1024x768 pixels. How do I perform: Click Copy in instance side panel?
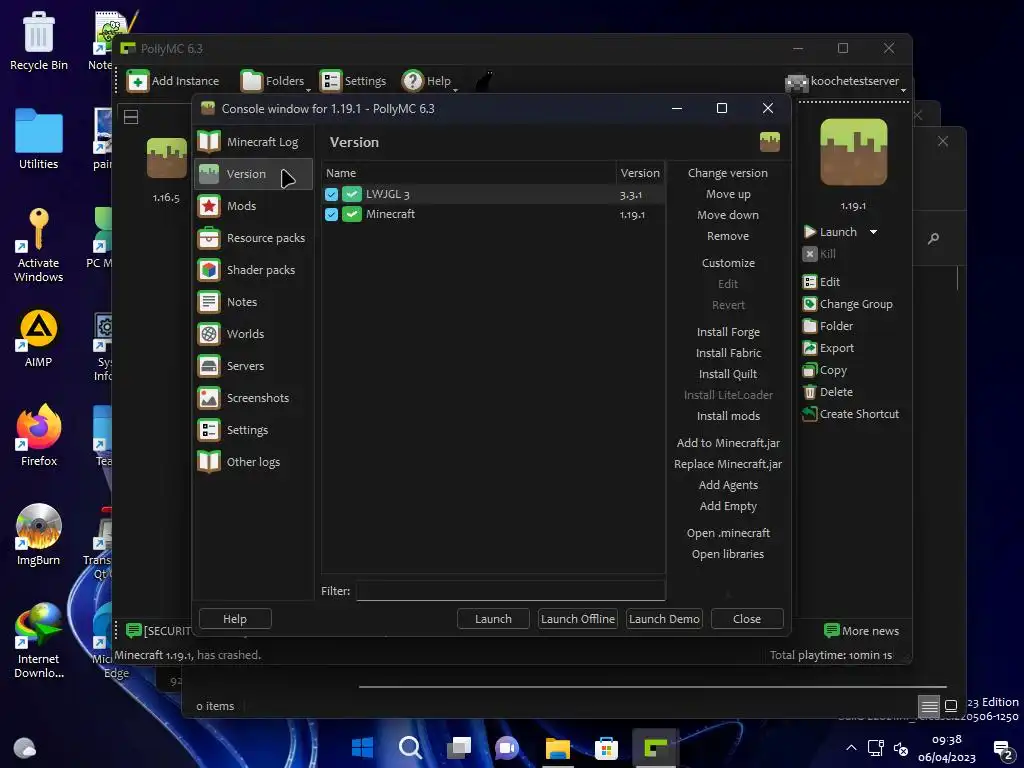click(825, 370)
